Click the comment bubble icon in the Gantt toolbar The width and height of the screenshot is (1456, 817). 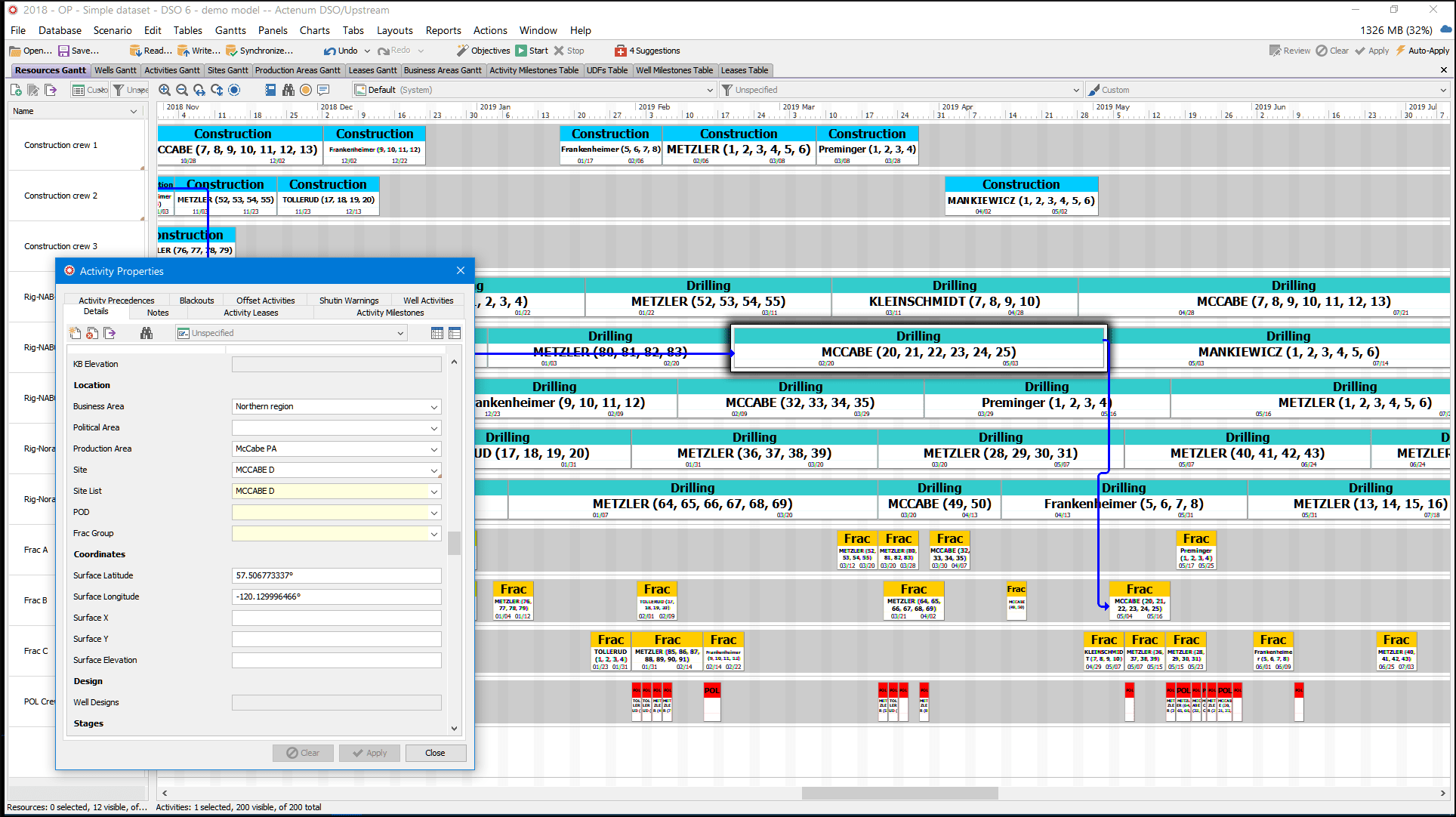click(x=324, y=89)
